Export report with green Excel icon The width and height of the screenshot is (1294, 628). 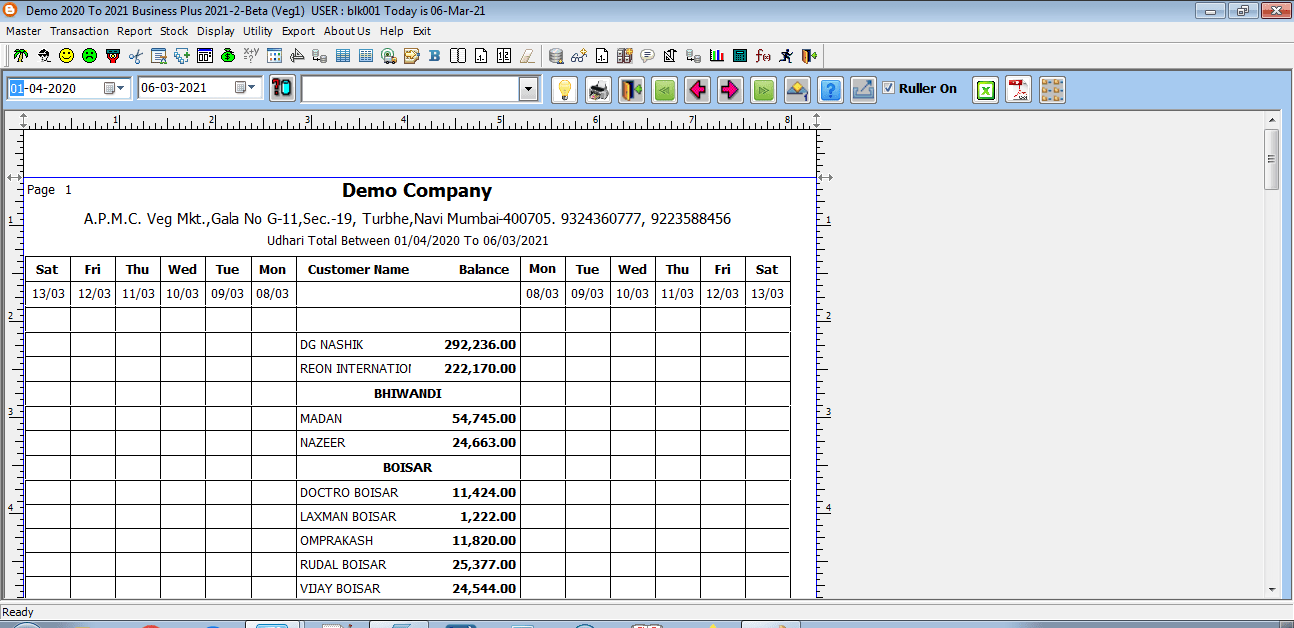[986, 90]
